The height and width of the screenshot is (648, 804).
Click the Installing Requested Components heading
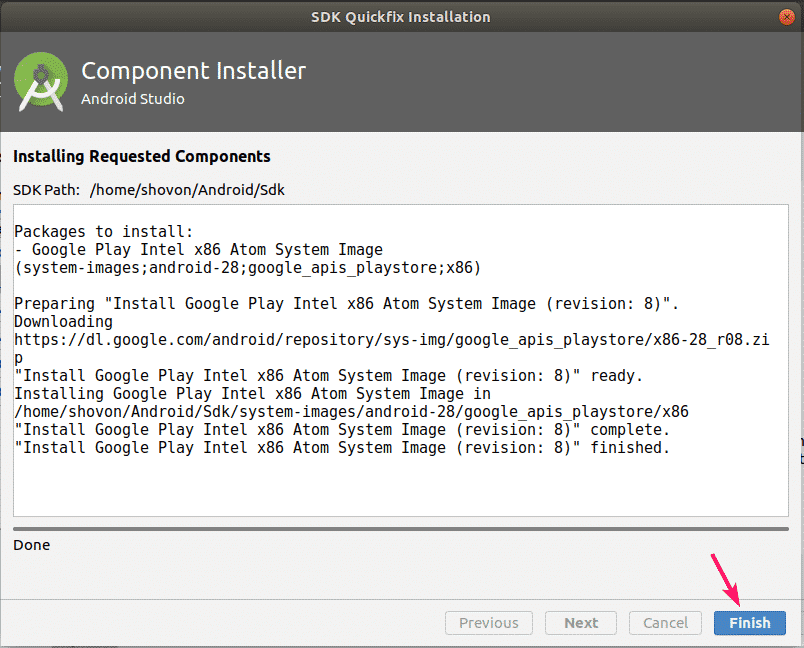coord(142,156)
